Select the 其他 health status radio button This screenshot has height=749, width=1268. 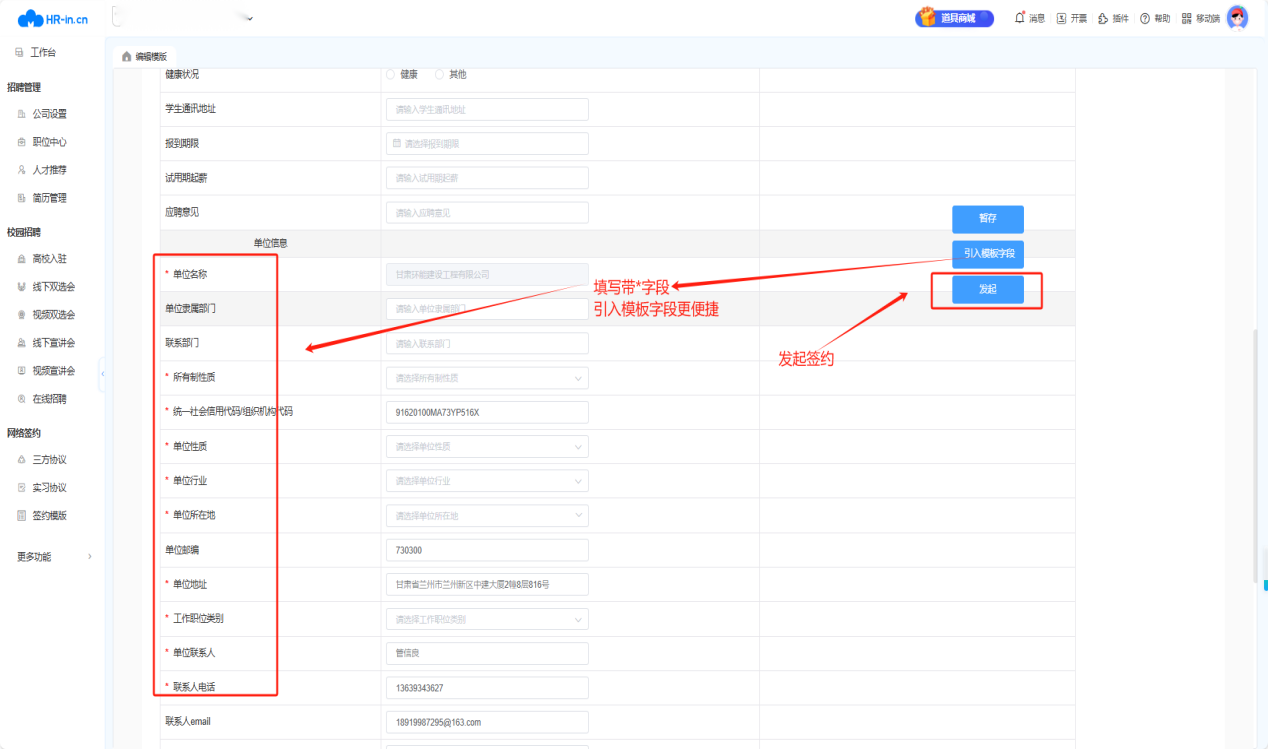click(439, 74)
